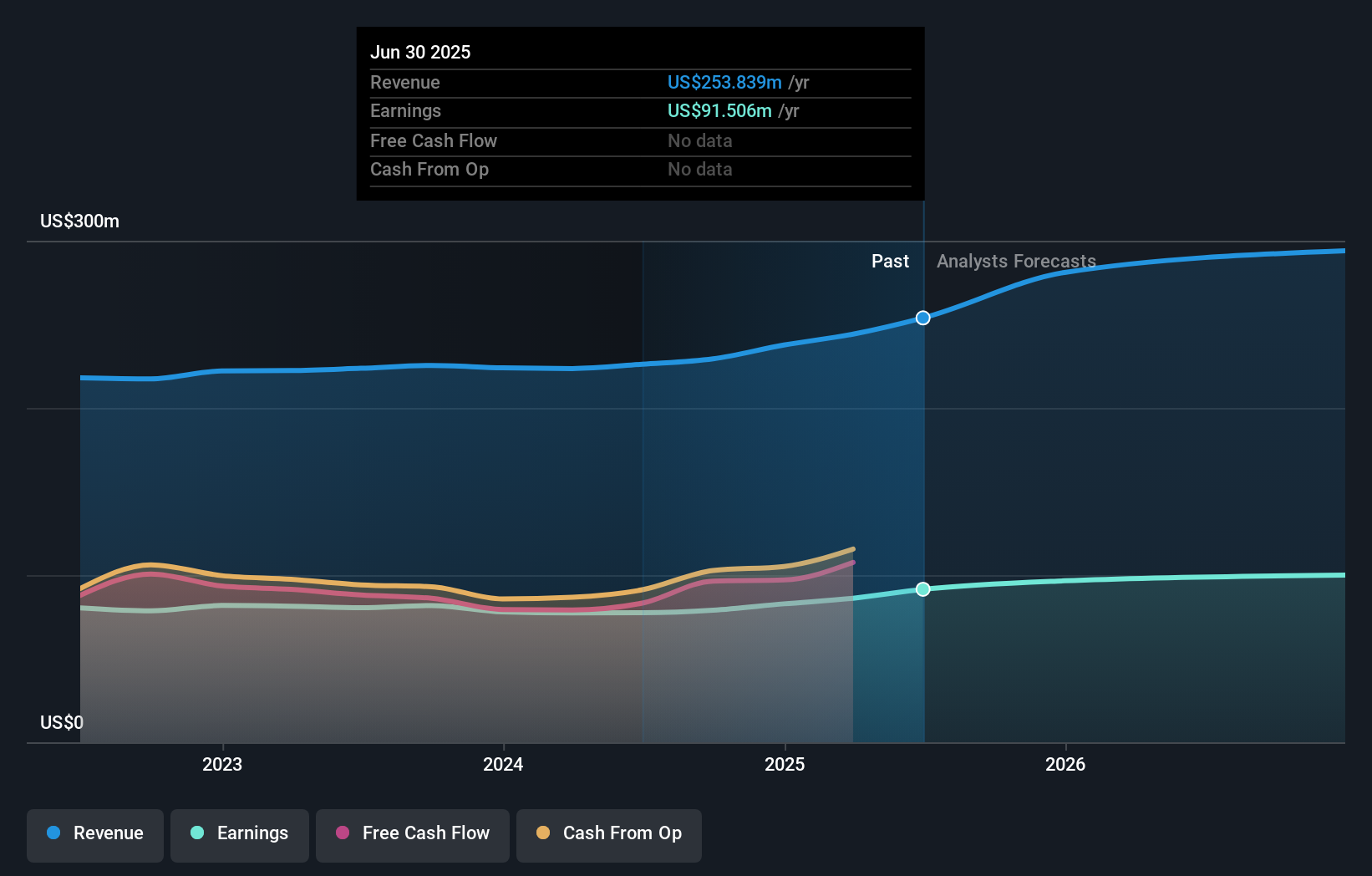This screenshot has height=876, width=1372.
Task: Click the Free Cash Flow tooltip row label
Action: click(x=434, y=140)
